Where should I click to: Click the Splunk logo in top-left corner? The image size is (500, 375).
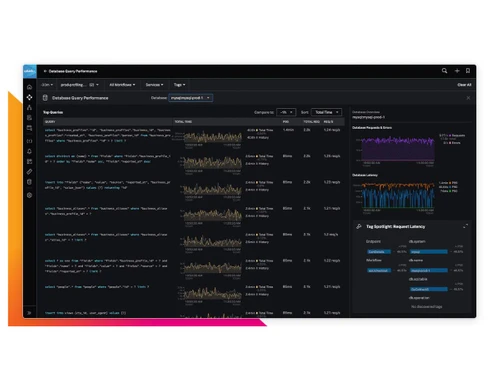pyautogui.click(x=30, y=71)
